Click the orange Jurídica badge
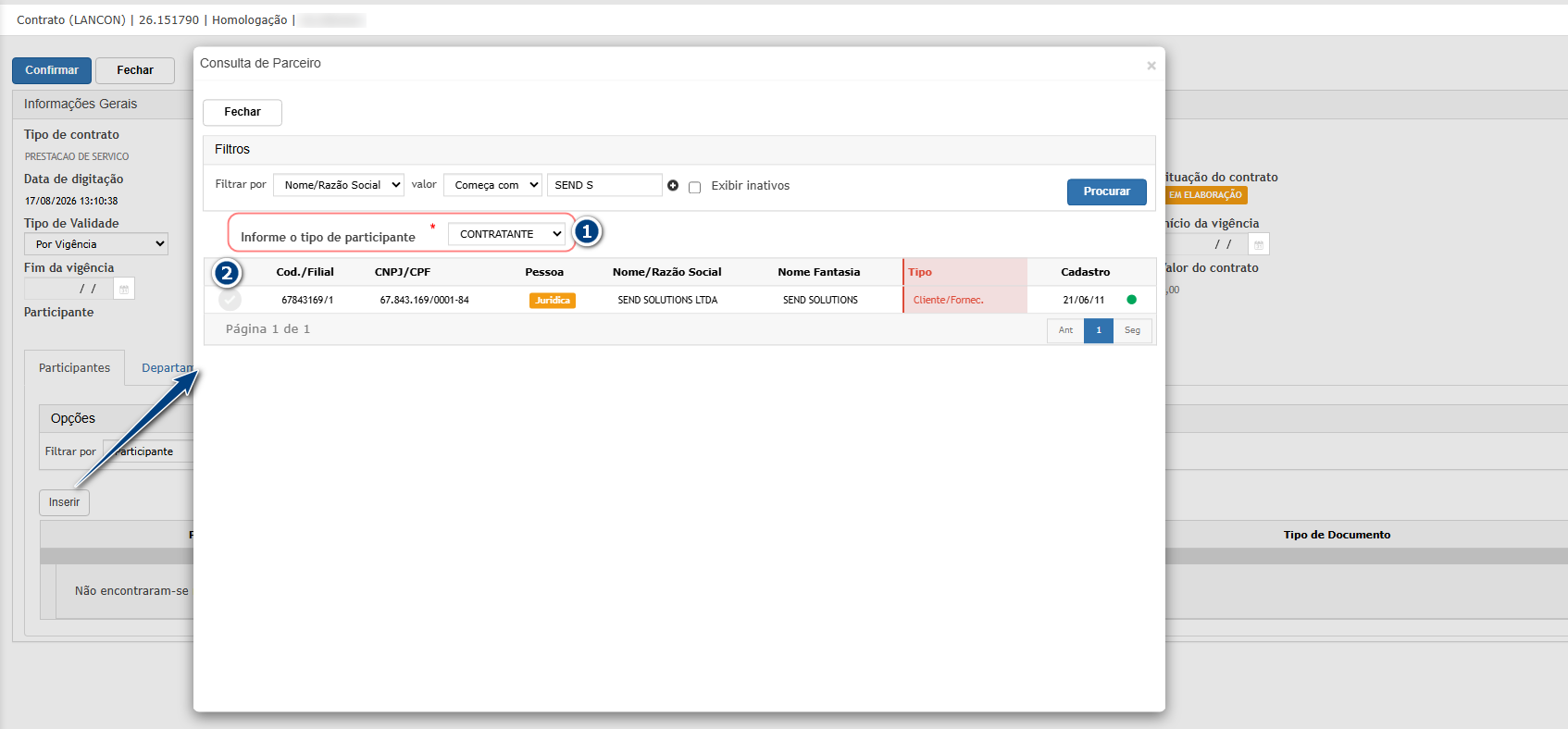This screenshot has height=729, width=1568. click(x=553, y=301)
